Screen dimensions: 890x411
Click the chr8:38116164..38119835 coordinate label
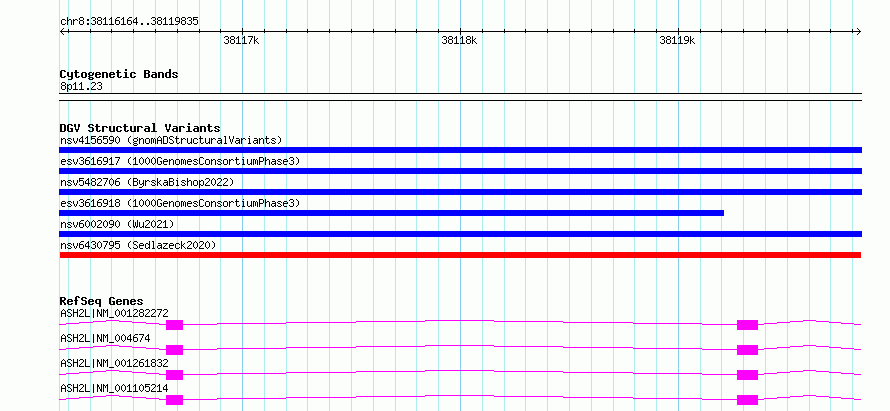129,22
